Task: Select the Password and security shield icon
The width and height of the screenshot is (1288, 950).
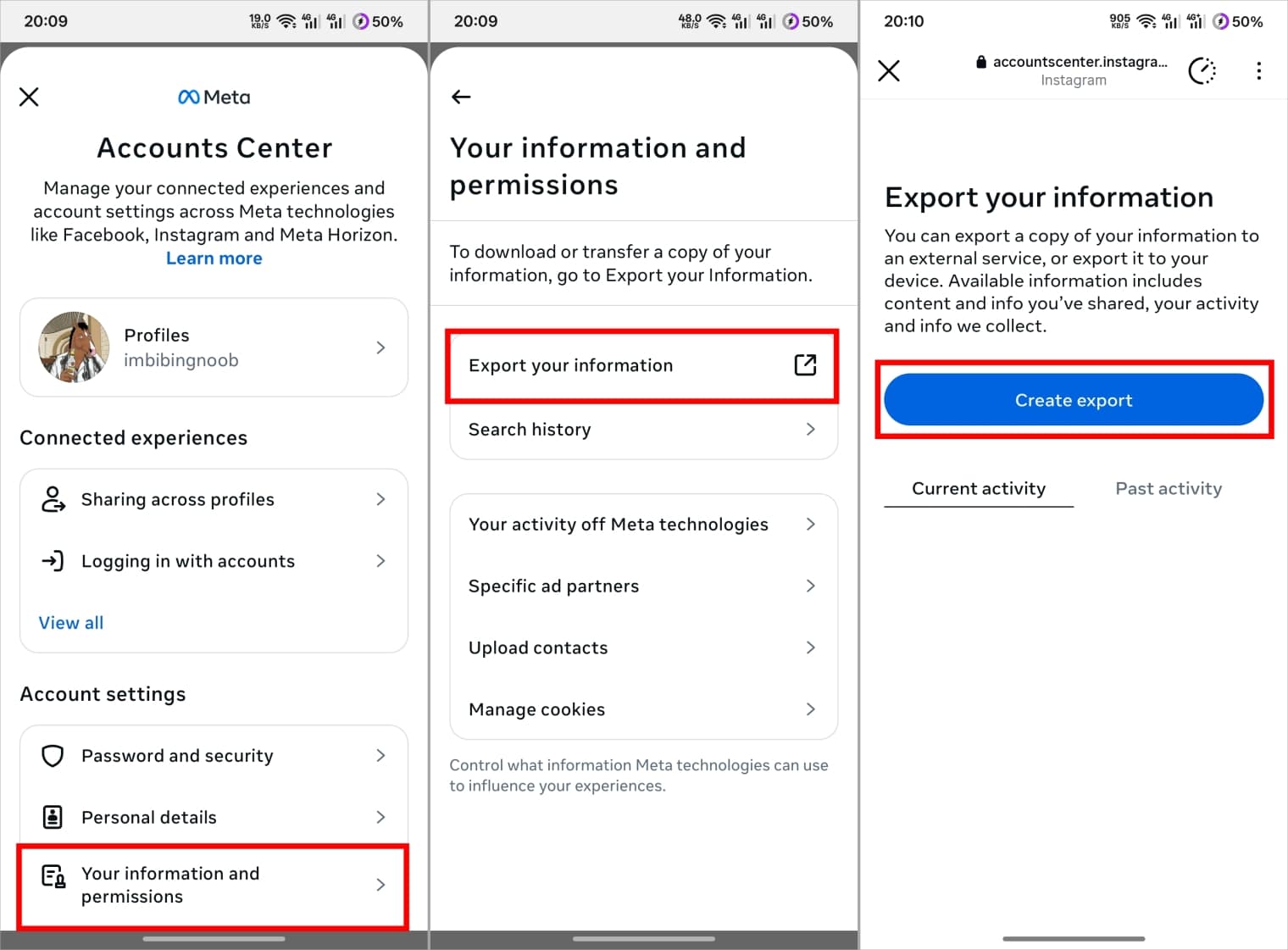Action: pos(52,755)
